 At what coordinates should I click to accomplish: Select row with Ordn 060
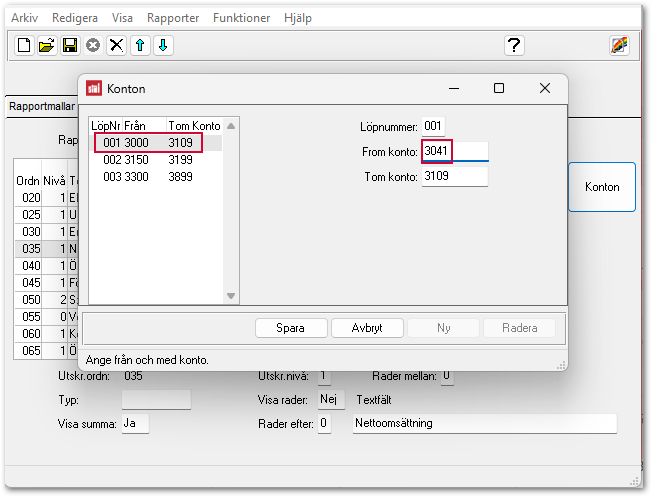(47, 334)
